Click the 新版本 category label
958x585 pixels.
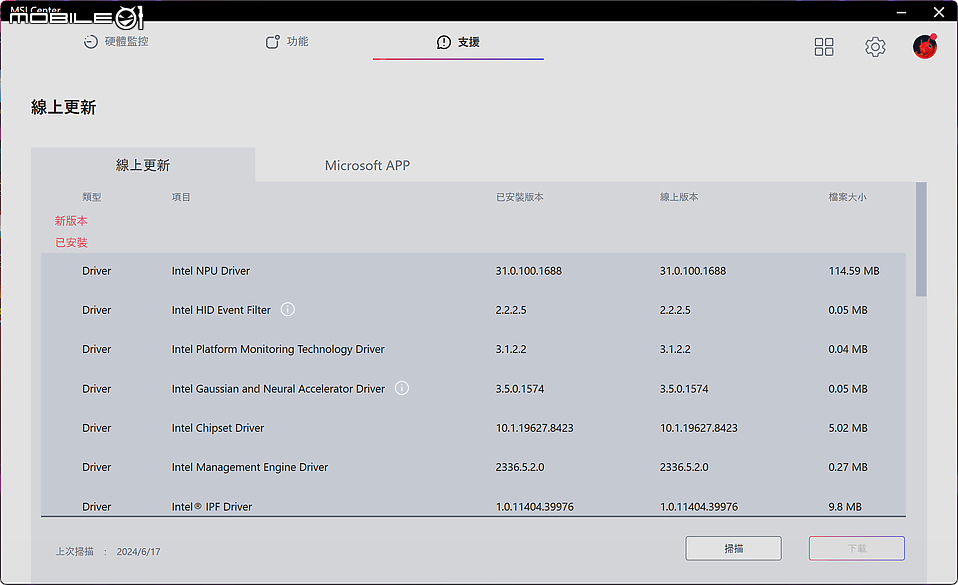71,221
